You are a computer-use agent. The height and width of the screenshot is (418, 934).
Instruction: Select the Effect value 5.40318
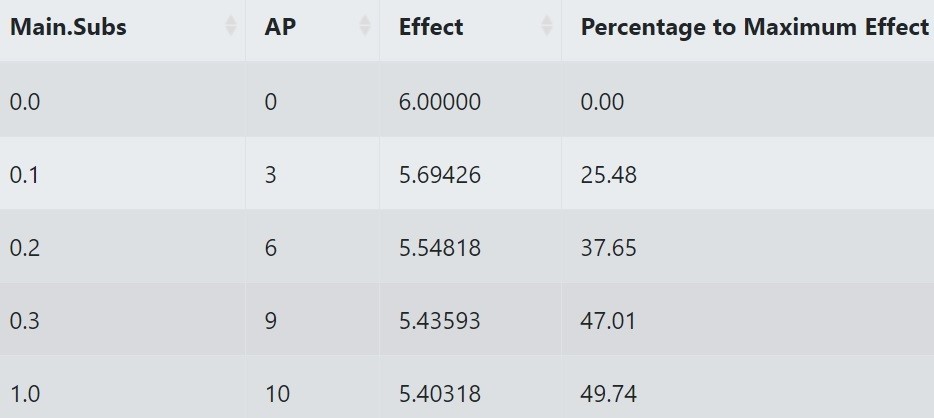tap(440, 394)
